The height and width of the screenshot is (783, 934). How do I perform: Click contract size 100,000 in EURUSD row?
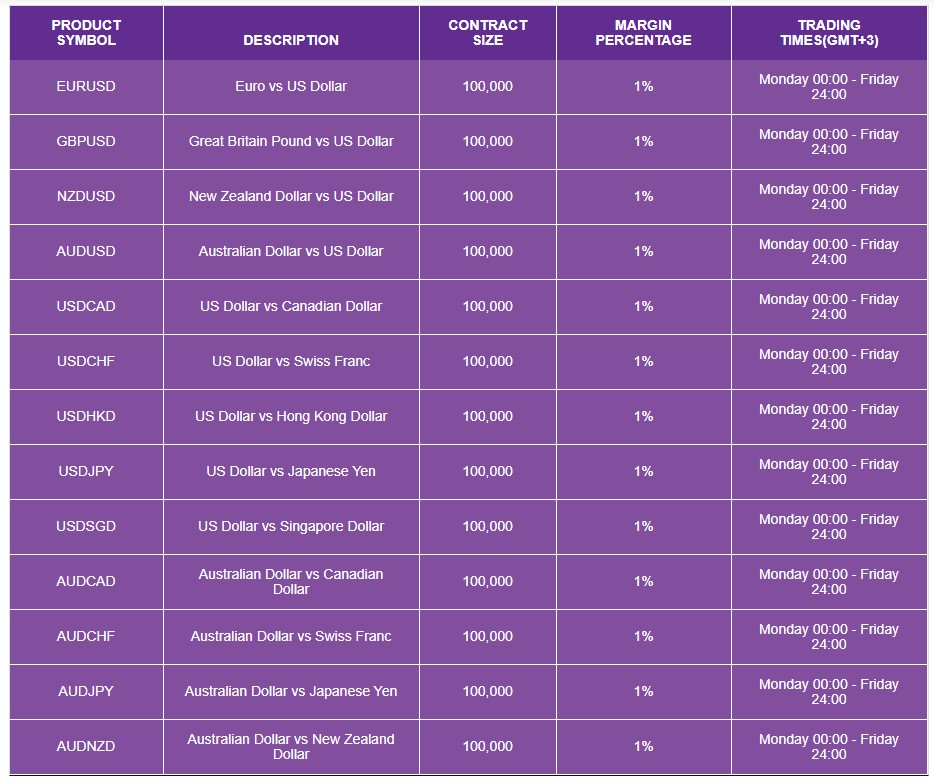pos(488,86)
